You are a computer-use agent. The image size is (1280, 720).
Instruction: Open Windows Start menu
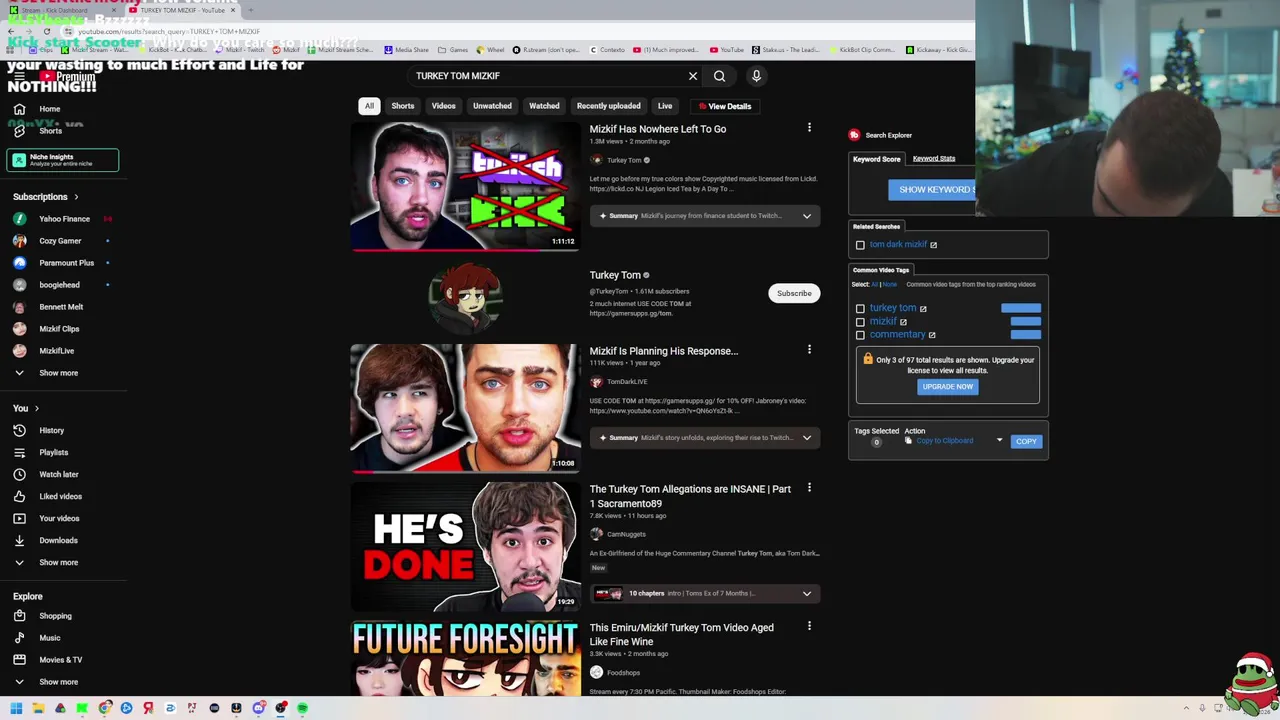[x=16, y=708]
